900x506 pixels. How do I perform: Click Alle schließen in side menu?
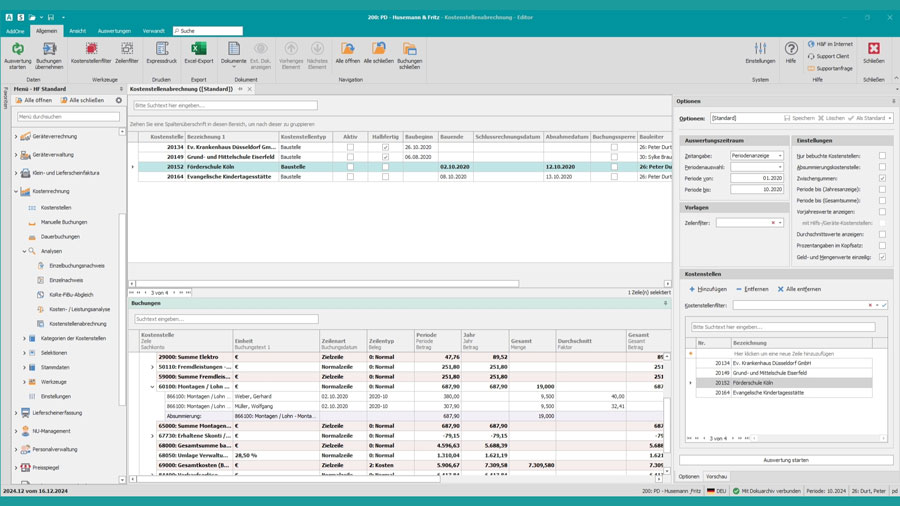pos(82,100)
